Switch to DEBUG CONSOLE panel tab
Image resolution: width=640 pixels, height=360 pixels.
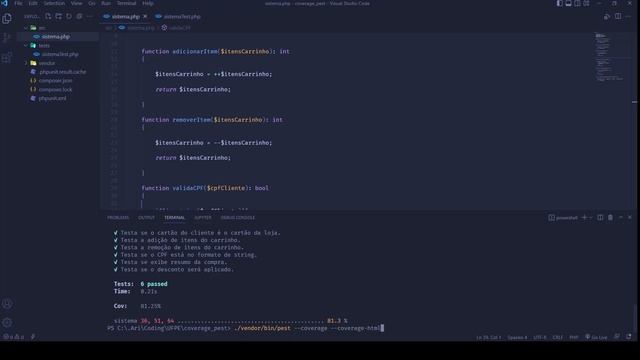tap(238, 218)
